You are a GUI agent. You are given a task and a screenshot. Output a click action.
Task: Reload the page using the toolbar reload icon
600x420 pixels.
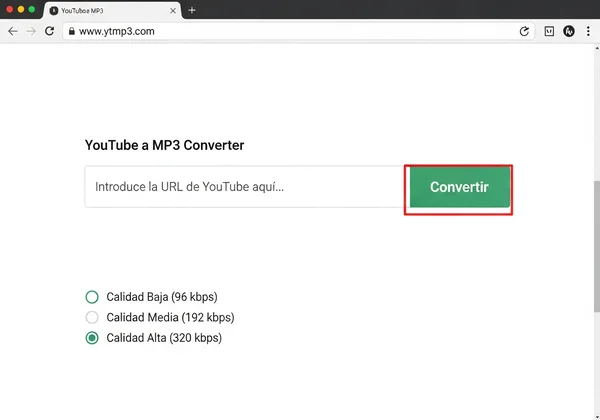click(x=49, y=31)
